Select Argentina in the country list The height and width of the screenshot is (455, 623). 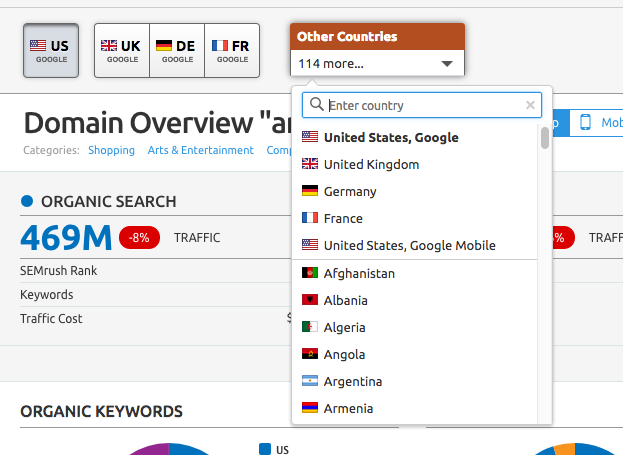[414, 381]
